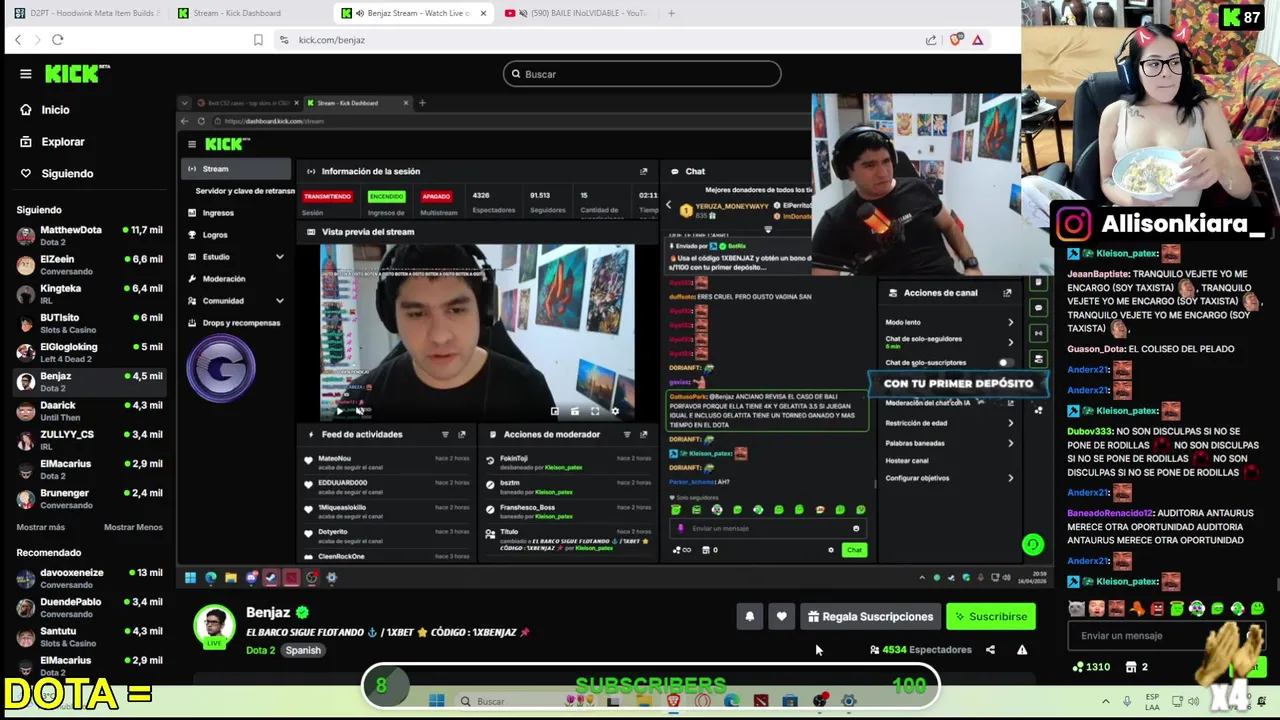This screenshot has height=720, width=1280.
Task: Select the angry red face emote
Action: tap(1157, 609)
